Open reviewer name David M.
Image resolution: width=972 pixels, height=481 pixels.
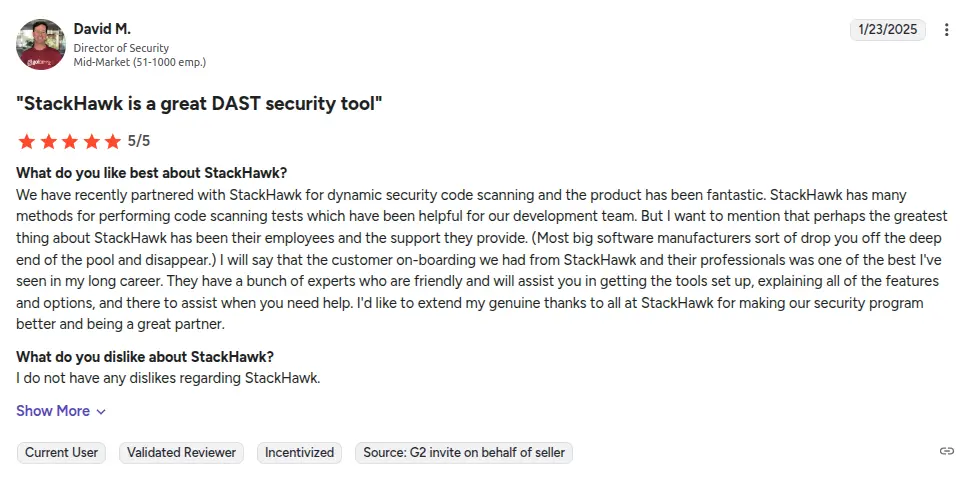point(102,29)
